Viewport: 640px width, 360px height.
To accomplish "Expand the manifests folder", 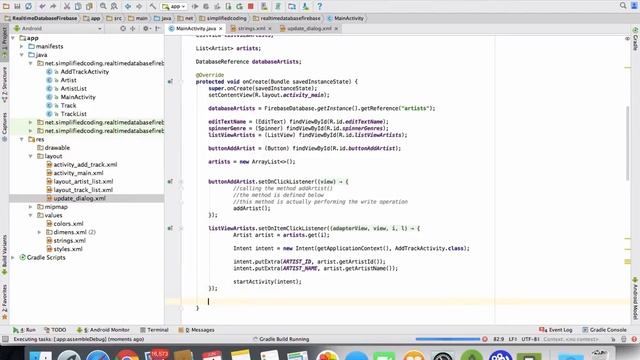I will 22,47.
